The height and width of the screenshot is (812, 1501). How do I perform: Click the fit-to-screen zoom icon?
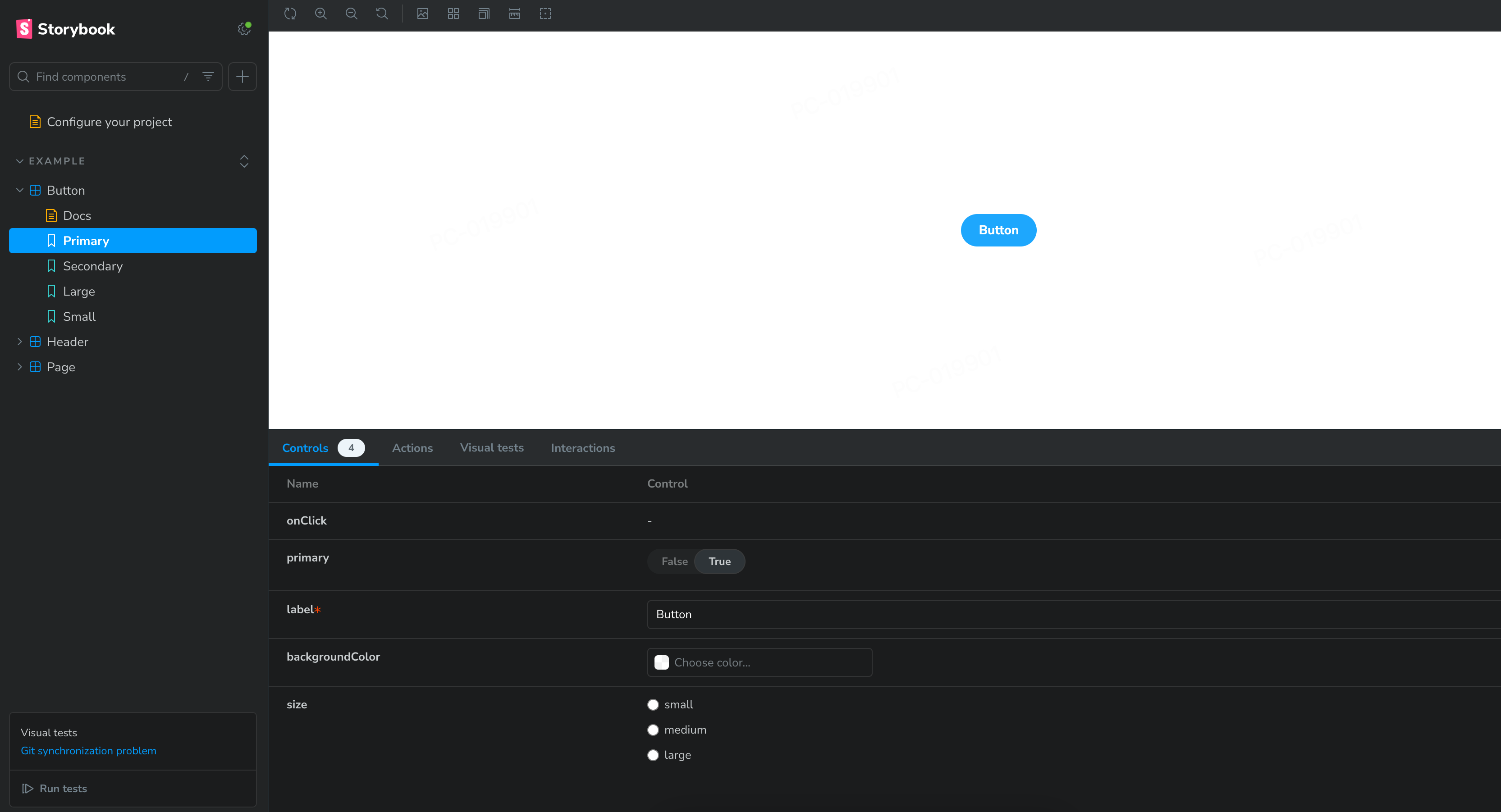(381, 13)
